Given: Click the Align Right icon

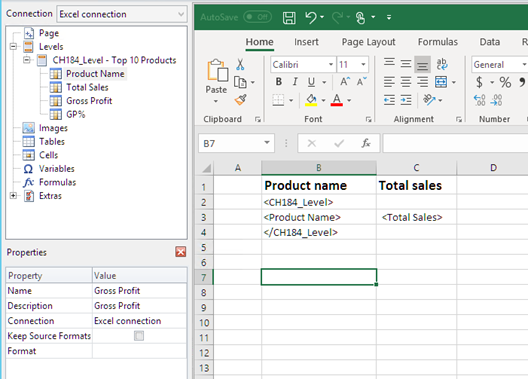Looking at the screenshot, I should [x=422, y=82].
